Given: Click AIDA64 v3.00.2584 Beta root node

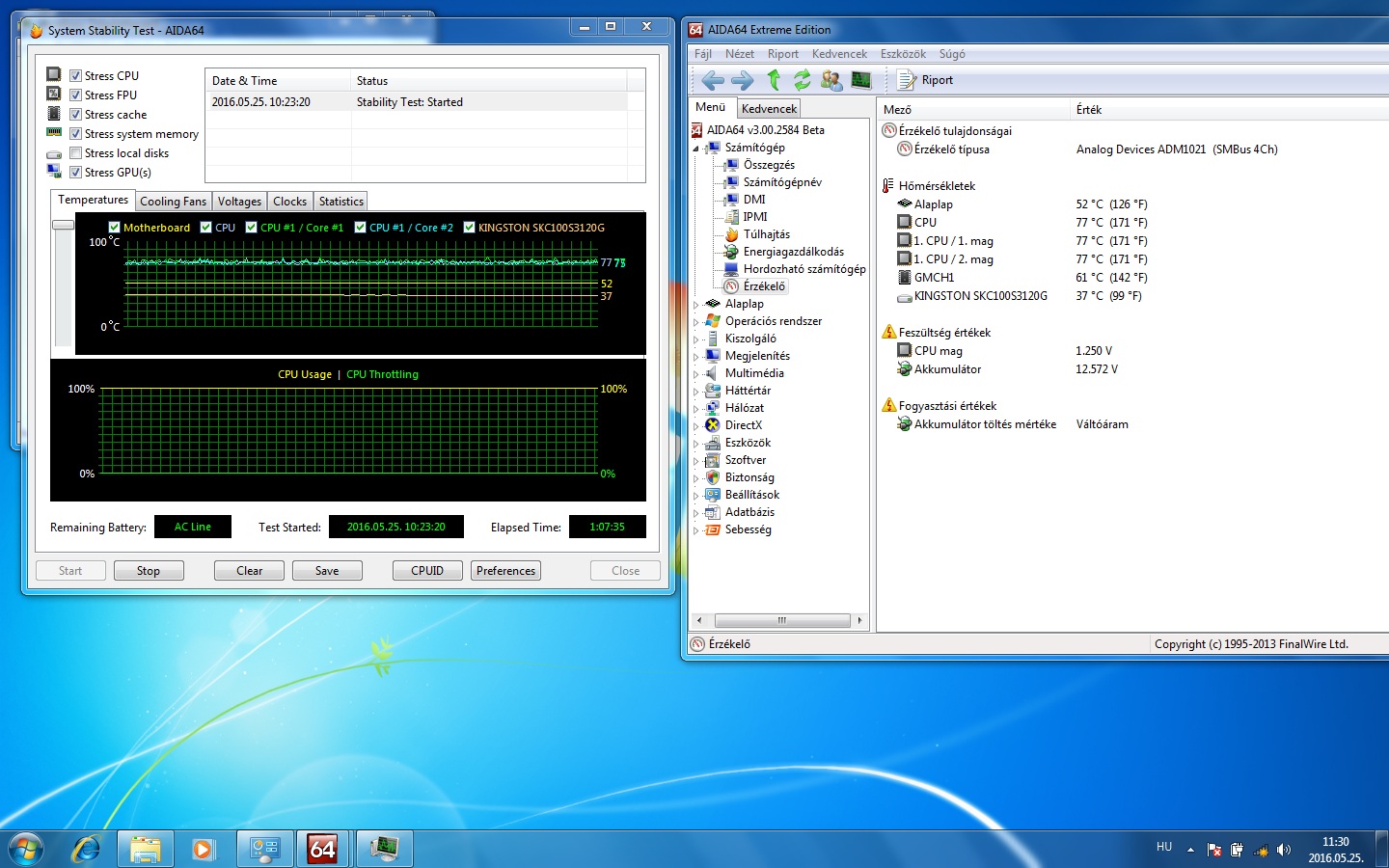Looking at the screenshot, I should click(765, 130).
